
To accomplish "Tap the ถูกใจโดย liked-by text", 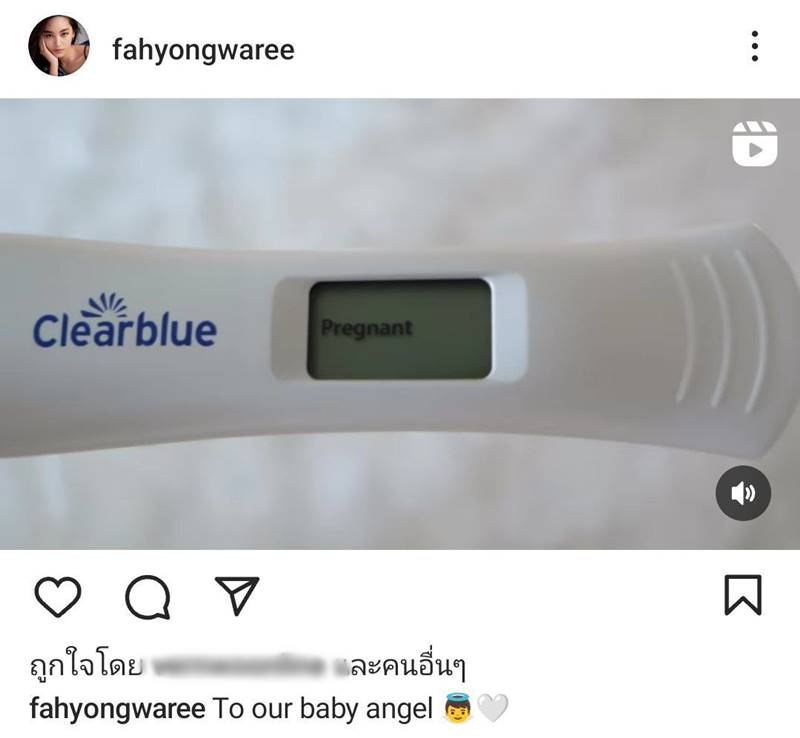I will (86, 667).
